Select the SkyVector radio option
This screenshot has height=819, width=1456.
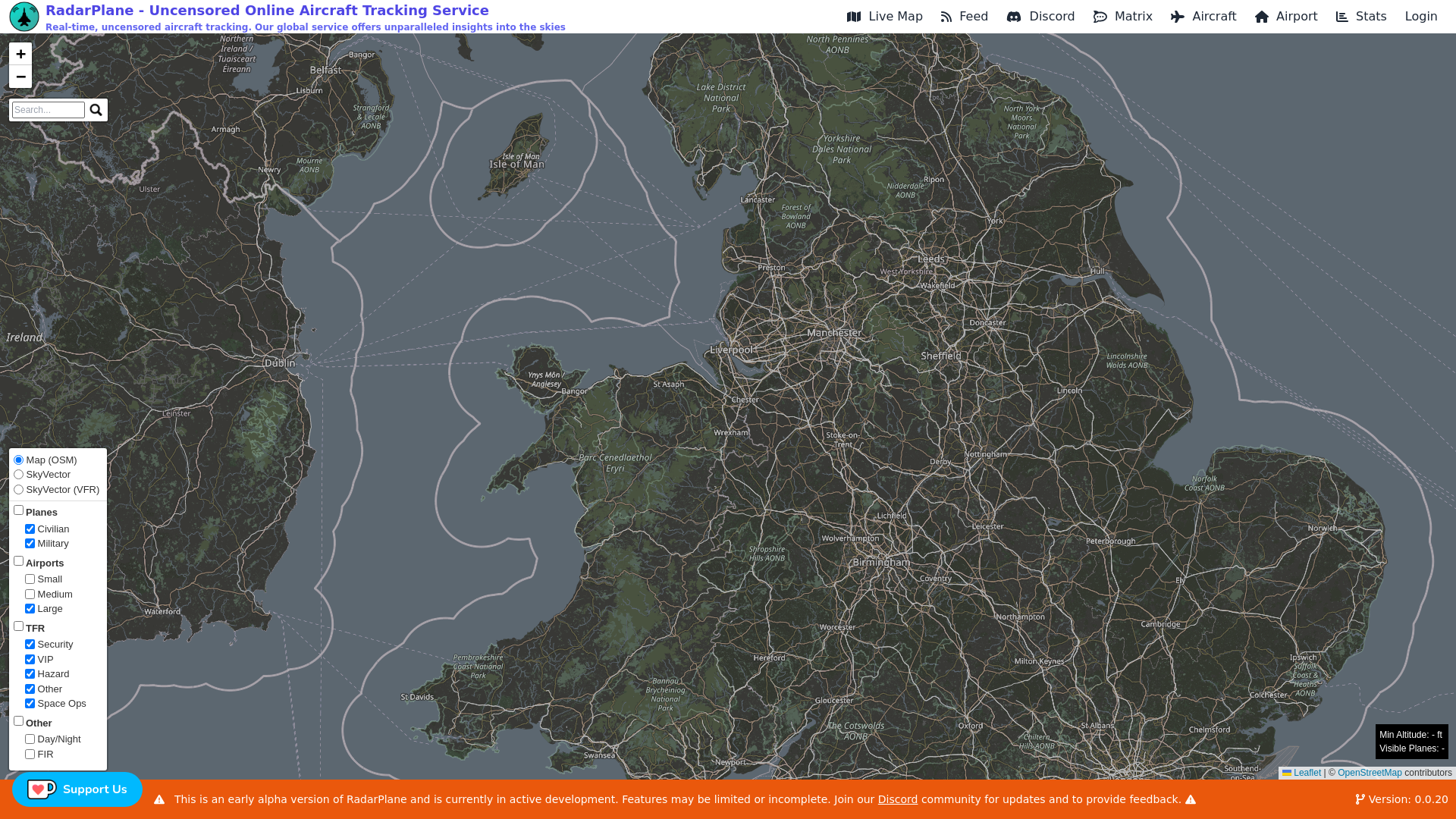pyautogui.click(x=19, y=475)
